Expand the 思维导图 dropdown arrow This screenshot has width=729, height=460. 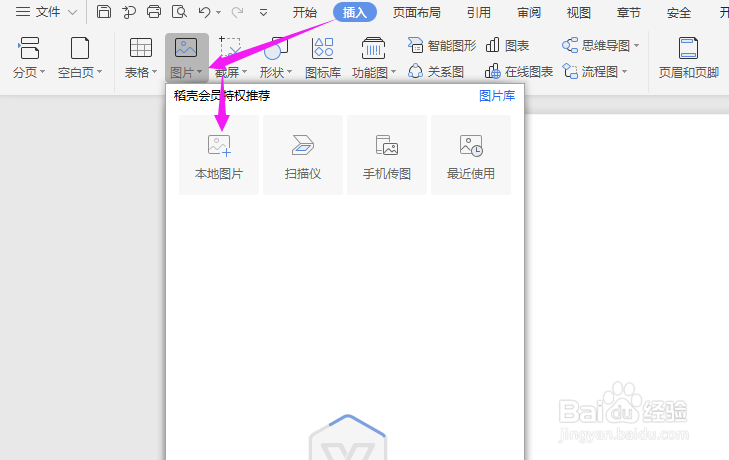636,46
